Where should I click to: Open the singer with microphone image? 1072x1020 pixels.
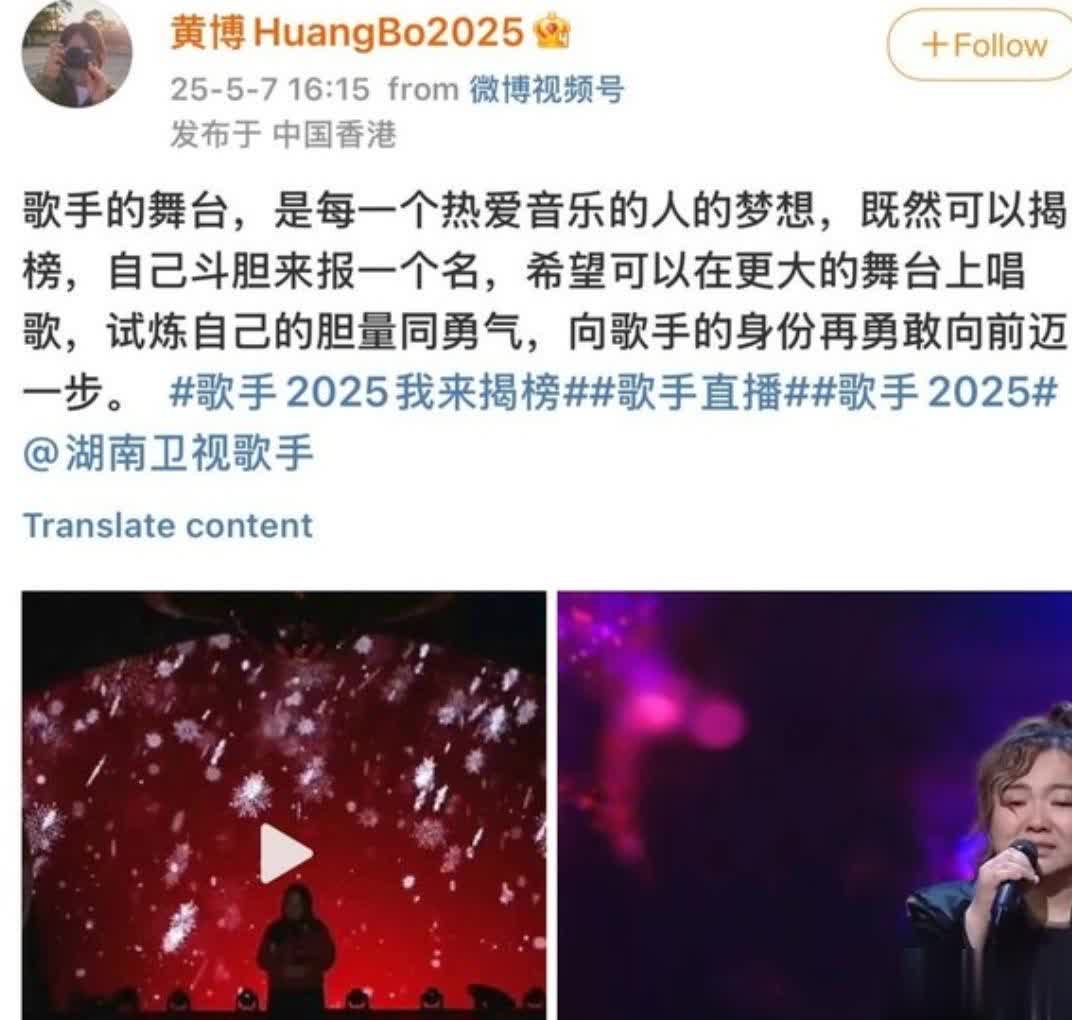click(x=815, y=805)
